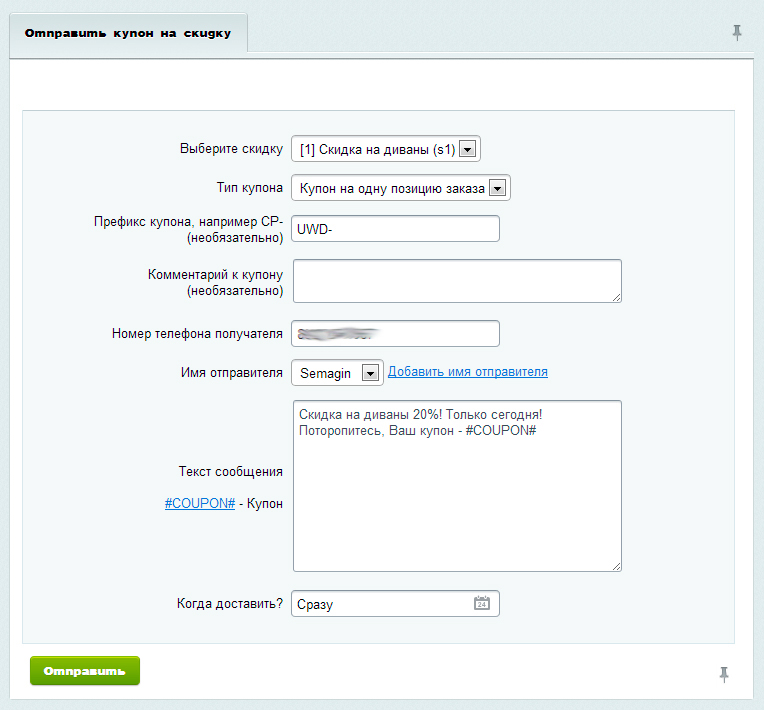
Task: Open the calendar picker in delivery field
Action: [481, 604]
